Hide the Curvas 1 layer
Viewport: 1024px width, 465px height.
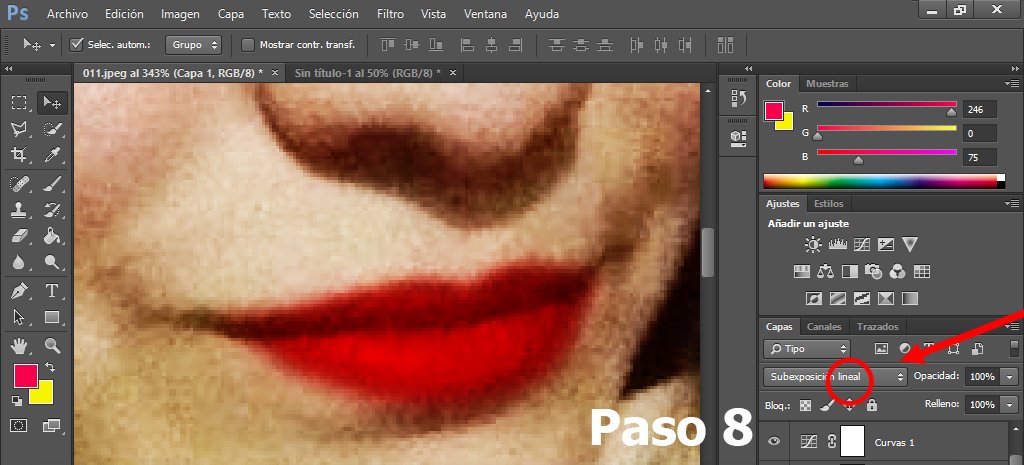[x=774, y=442]
